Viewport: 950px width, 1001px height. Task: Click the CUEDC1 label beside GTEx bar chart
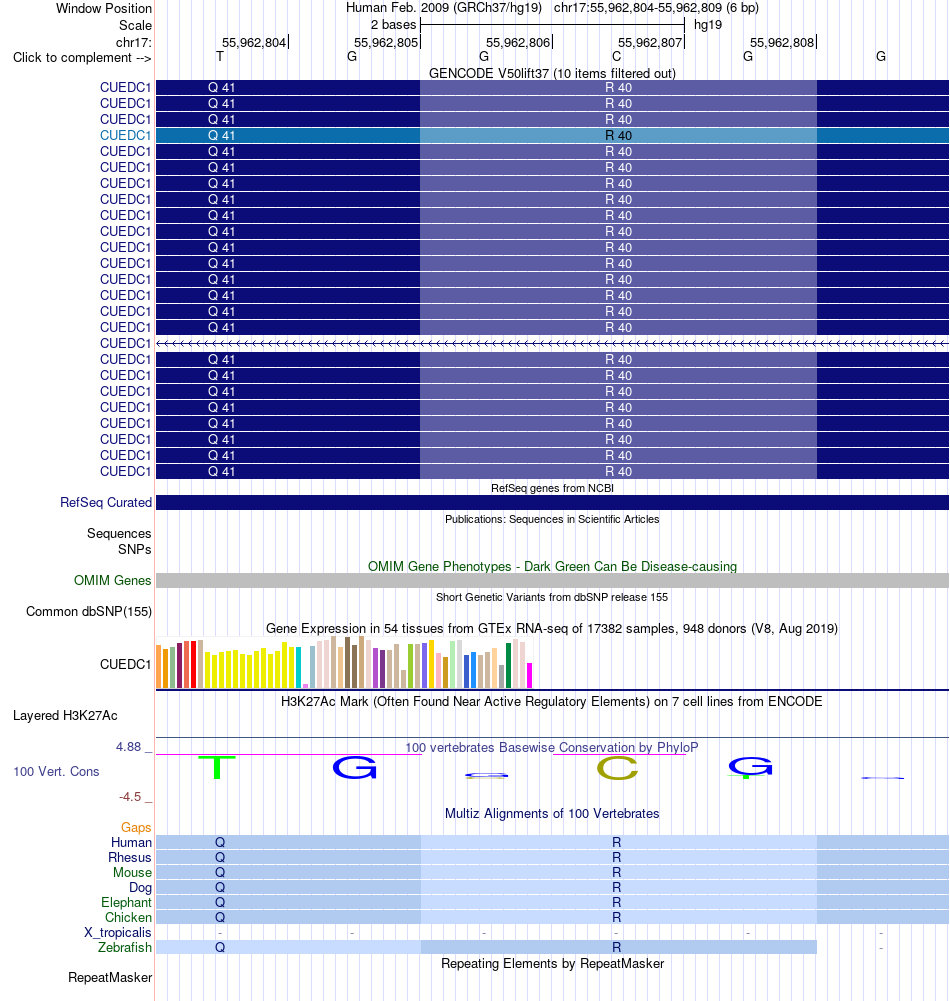pos(125,665)
